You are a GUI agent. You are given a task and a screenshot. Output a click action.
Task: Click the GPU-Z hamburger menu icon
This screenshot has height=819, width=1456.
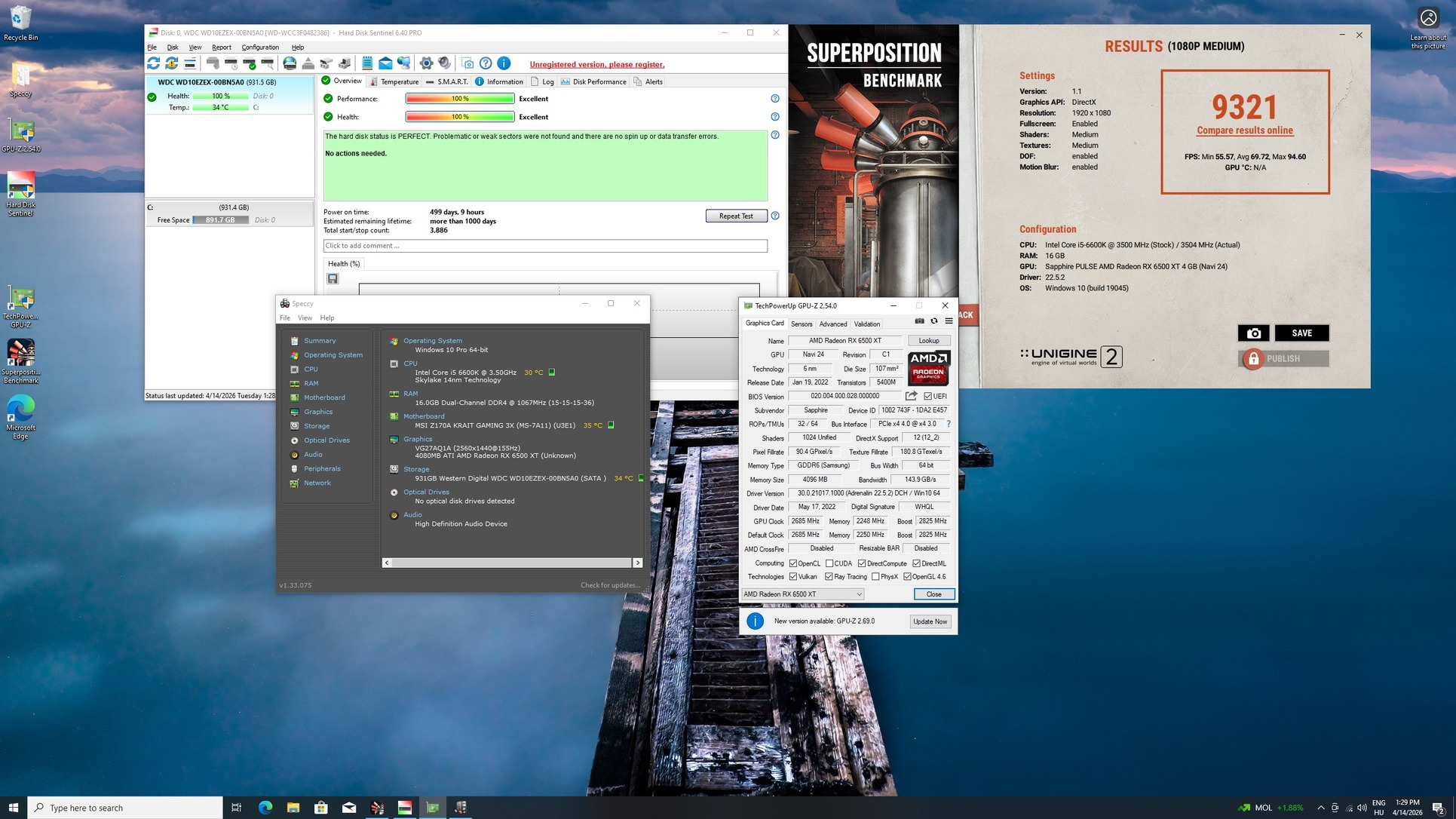point(949,321)
